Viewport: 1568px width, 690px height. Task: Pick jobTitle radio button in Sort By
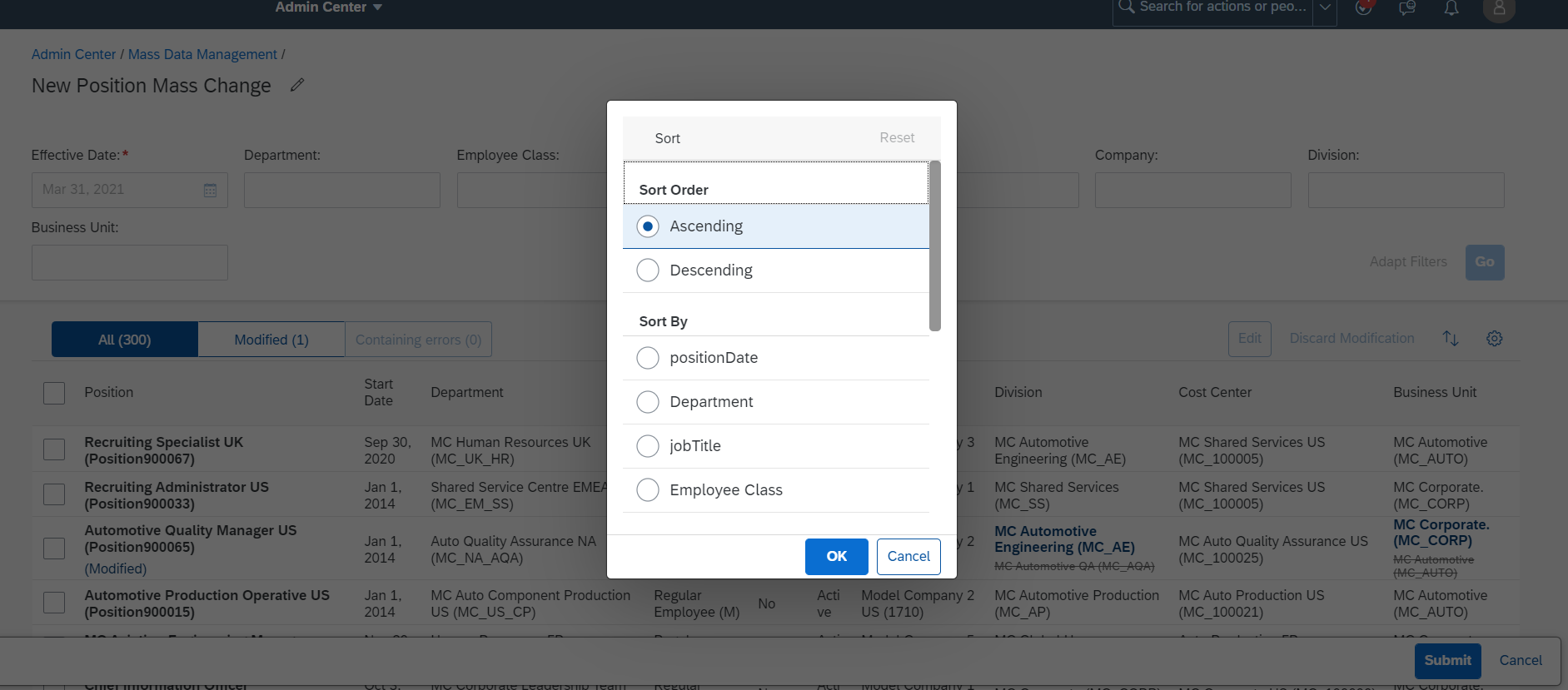(648, 446)
